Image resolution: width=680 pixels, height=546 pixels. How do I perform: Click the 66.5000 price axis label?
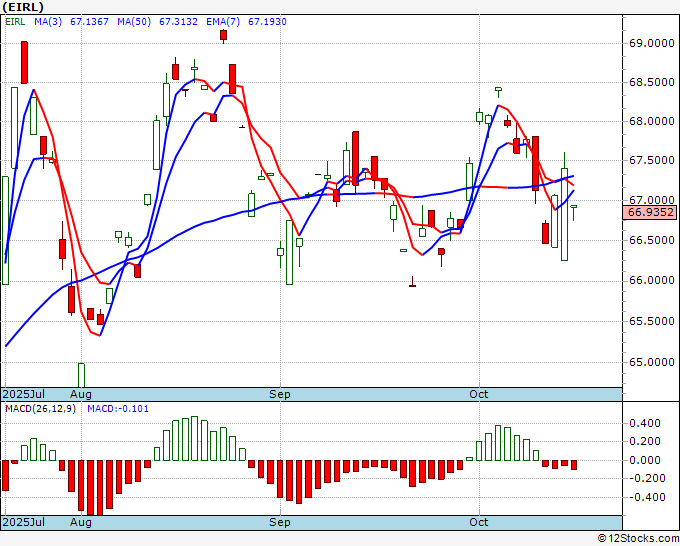[x=652, y=240]
